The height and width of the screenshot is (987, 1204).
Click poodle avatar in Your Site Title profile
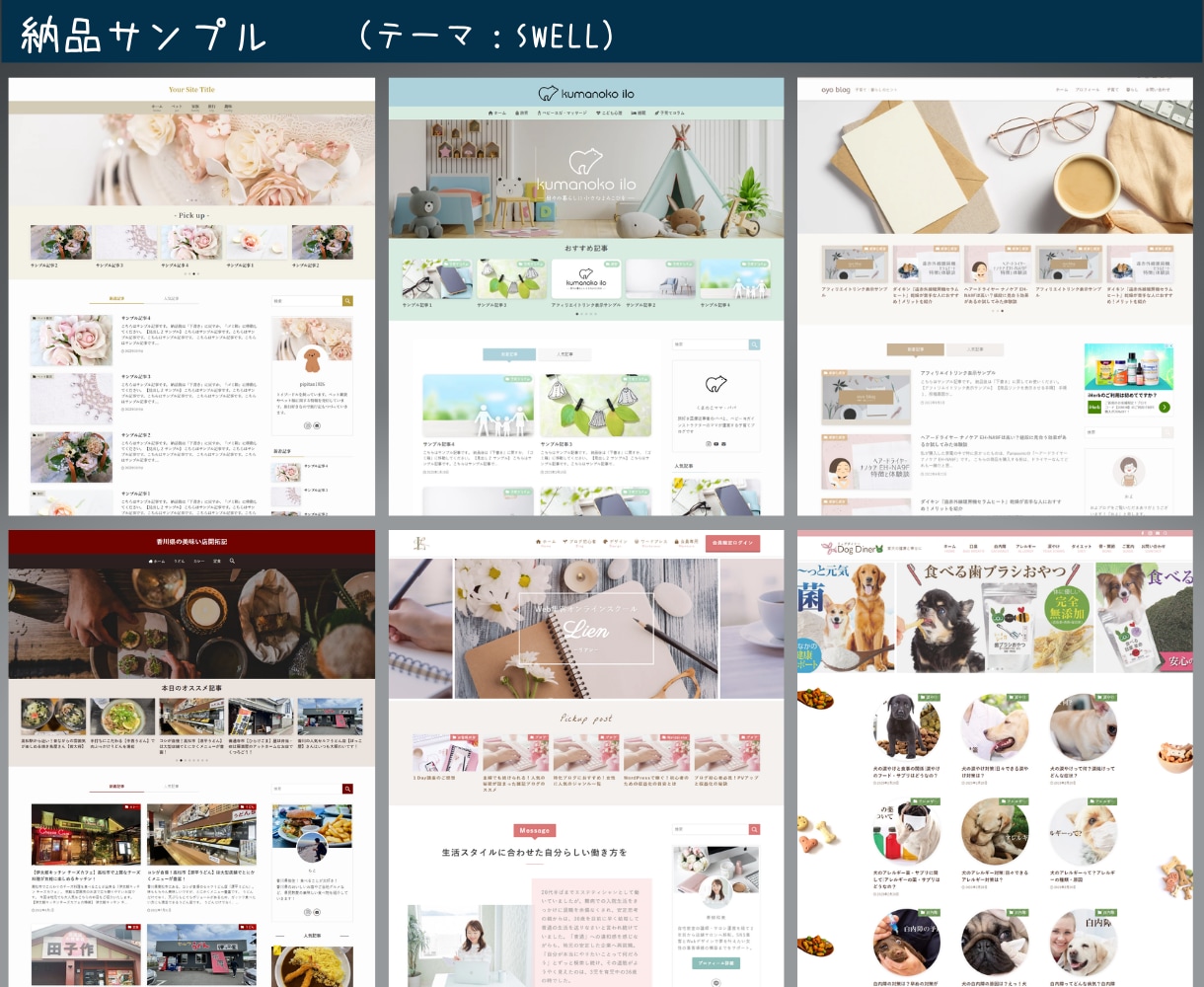point(312,362)
